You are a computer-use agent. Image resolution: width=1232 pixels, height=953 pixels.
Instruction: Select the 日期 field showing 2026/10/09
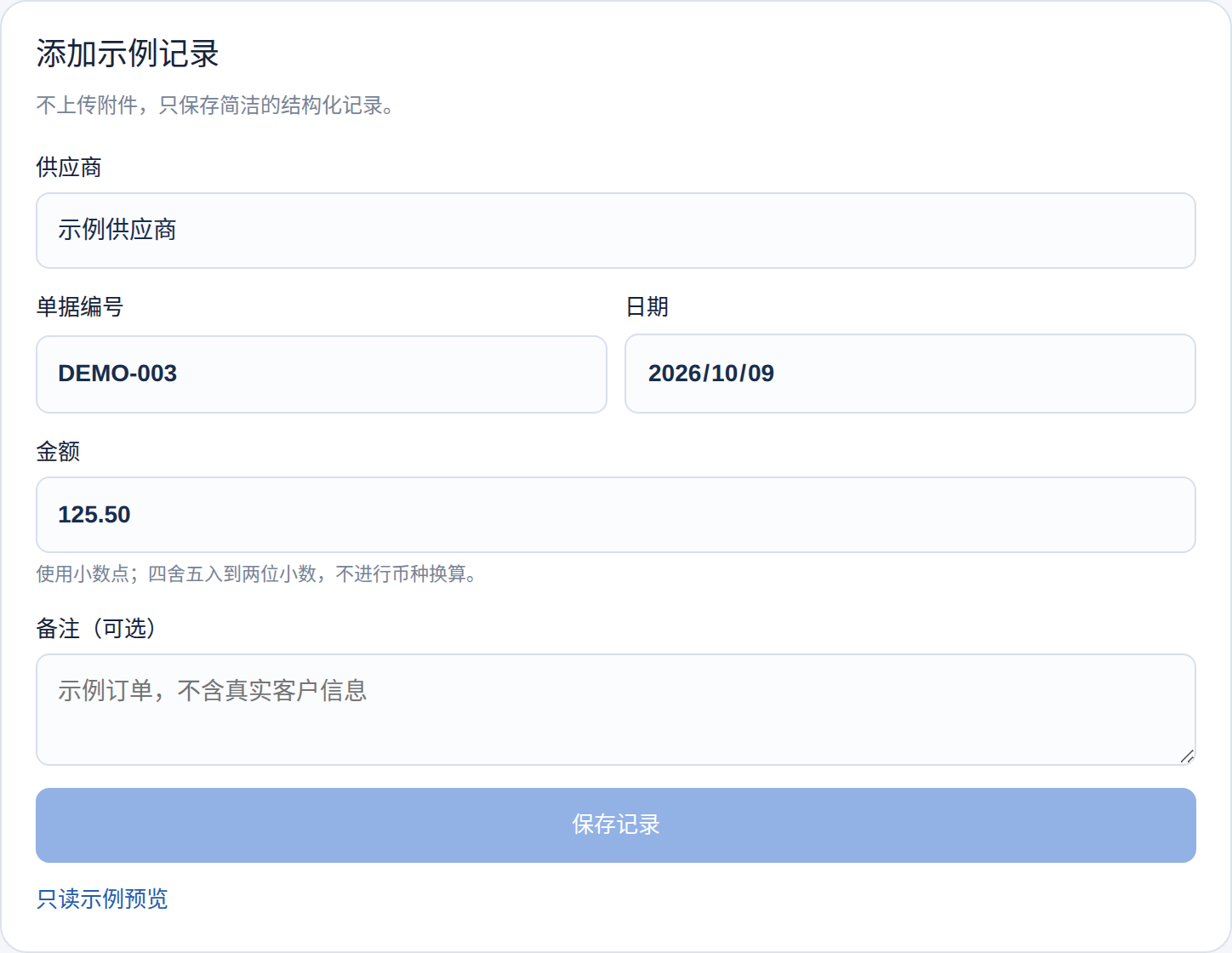(x=910, y=374)
